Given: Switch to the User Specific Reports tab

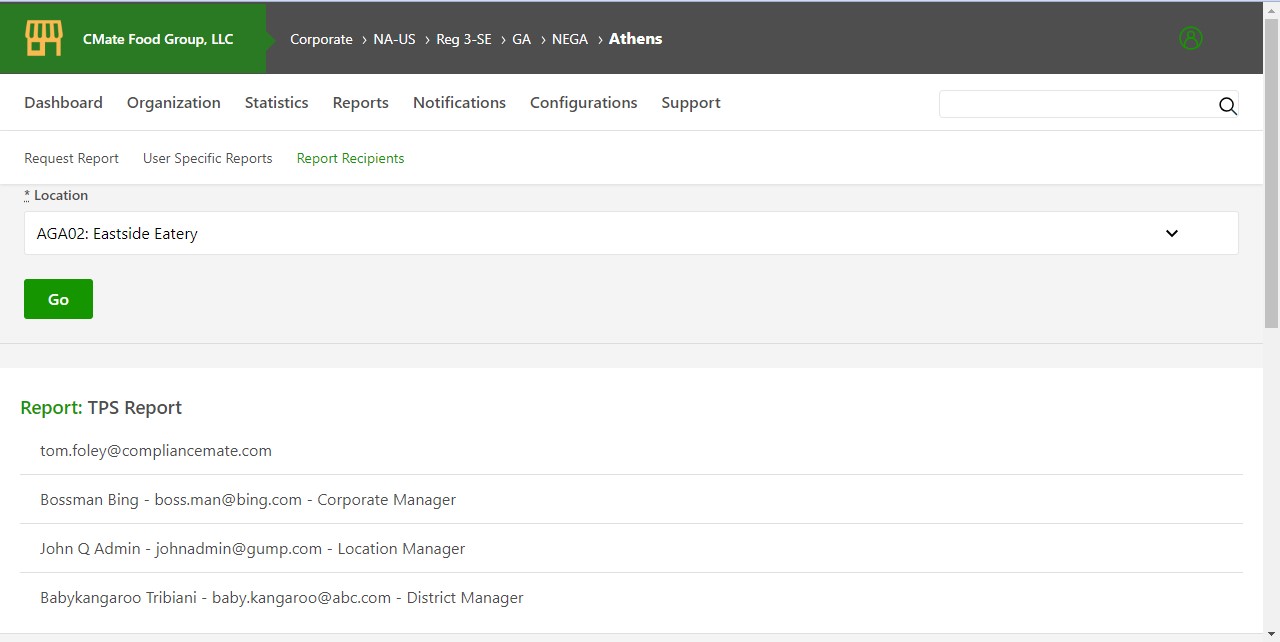Looking at the screenshot, I should 207,158.
